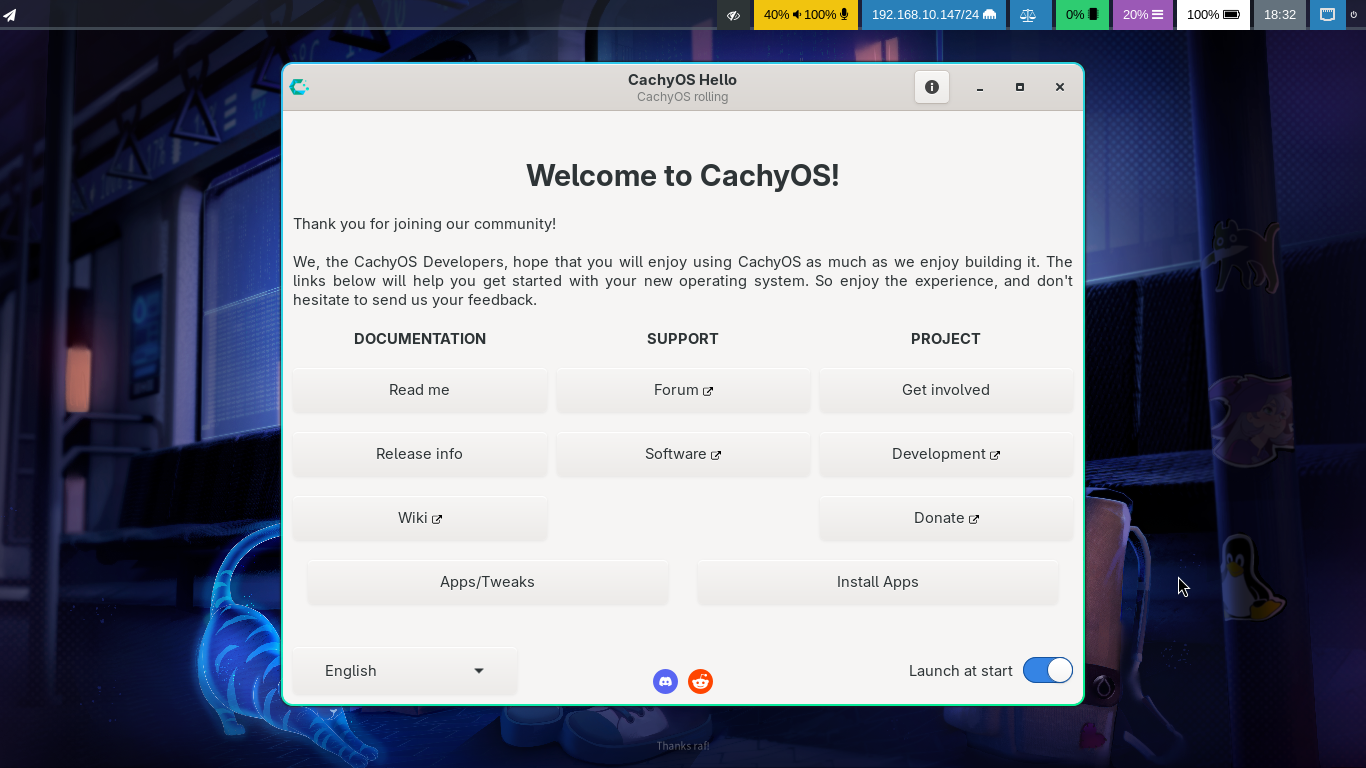Toggle the Launch at start switch
Screen dimensions: 1366x768
1048,670
